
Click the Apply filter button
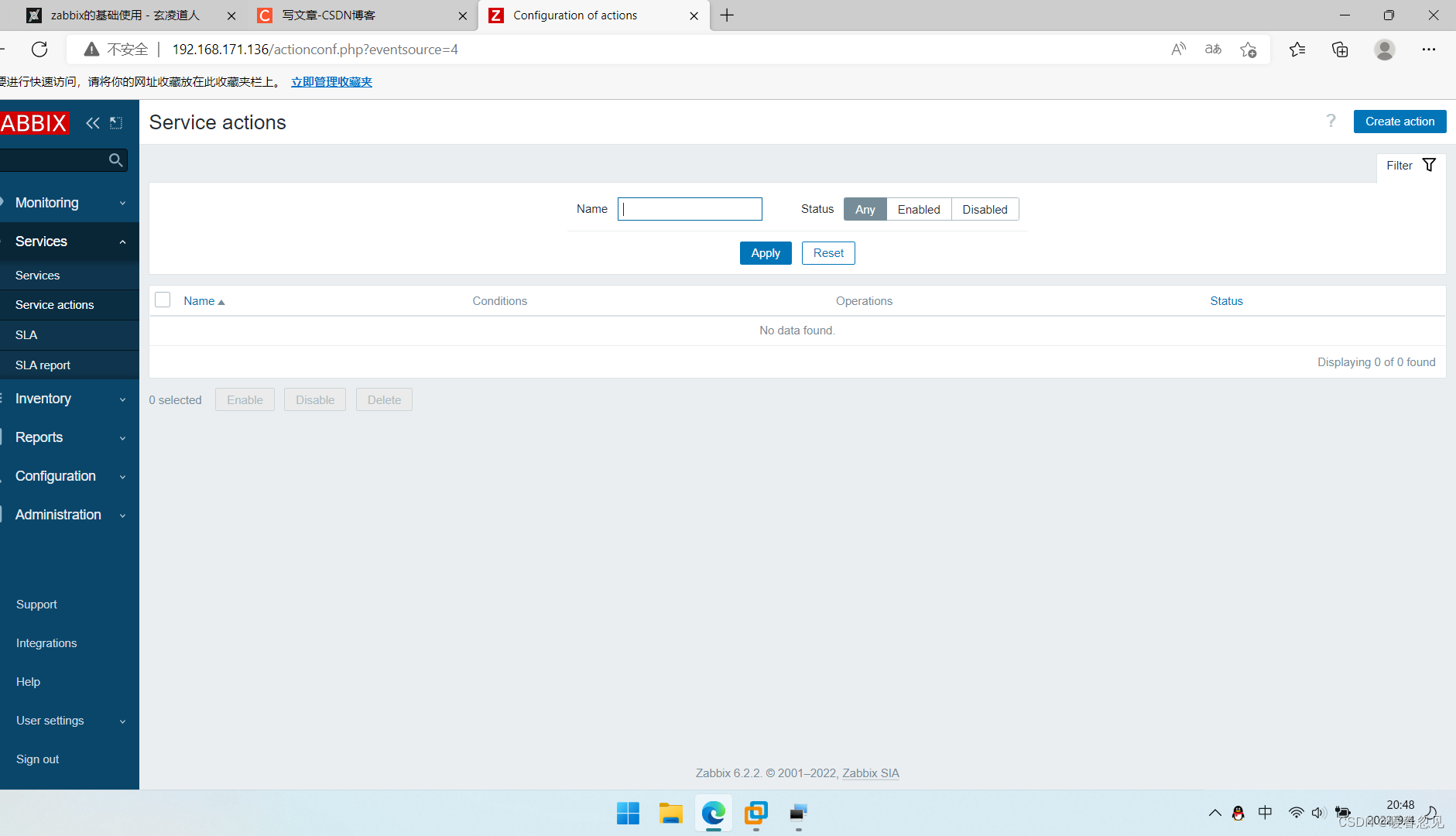[x=766, y=253]
